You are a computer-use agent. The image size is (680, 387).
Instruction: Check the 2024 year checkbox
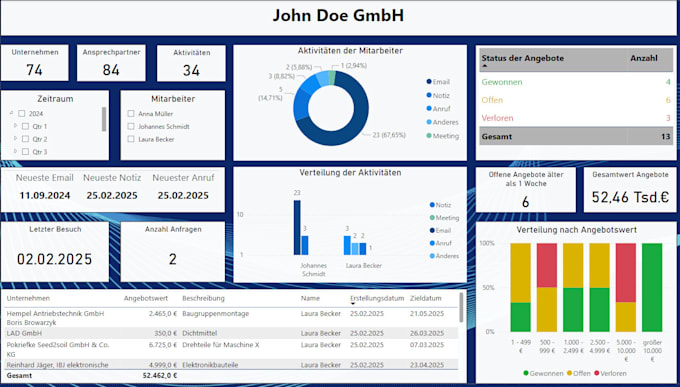point(22,114)
